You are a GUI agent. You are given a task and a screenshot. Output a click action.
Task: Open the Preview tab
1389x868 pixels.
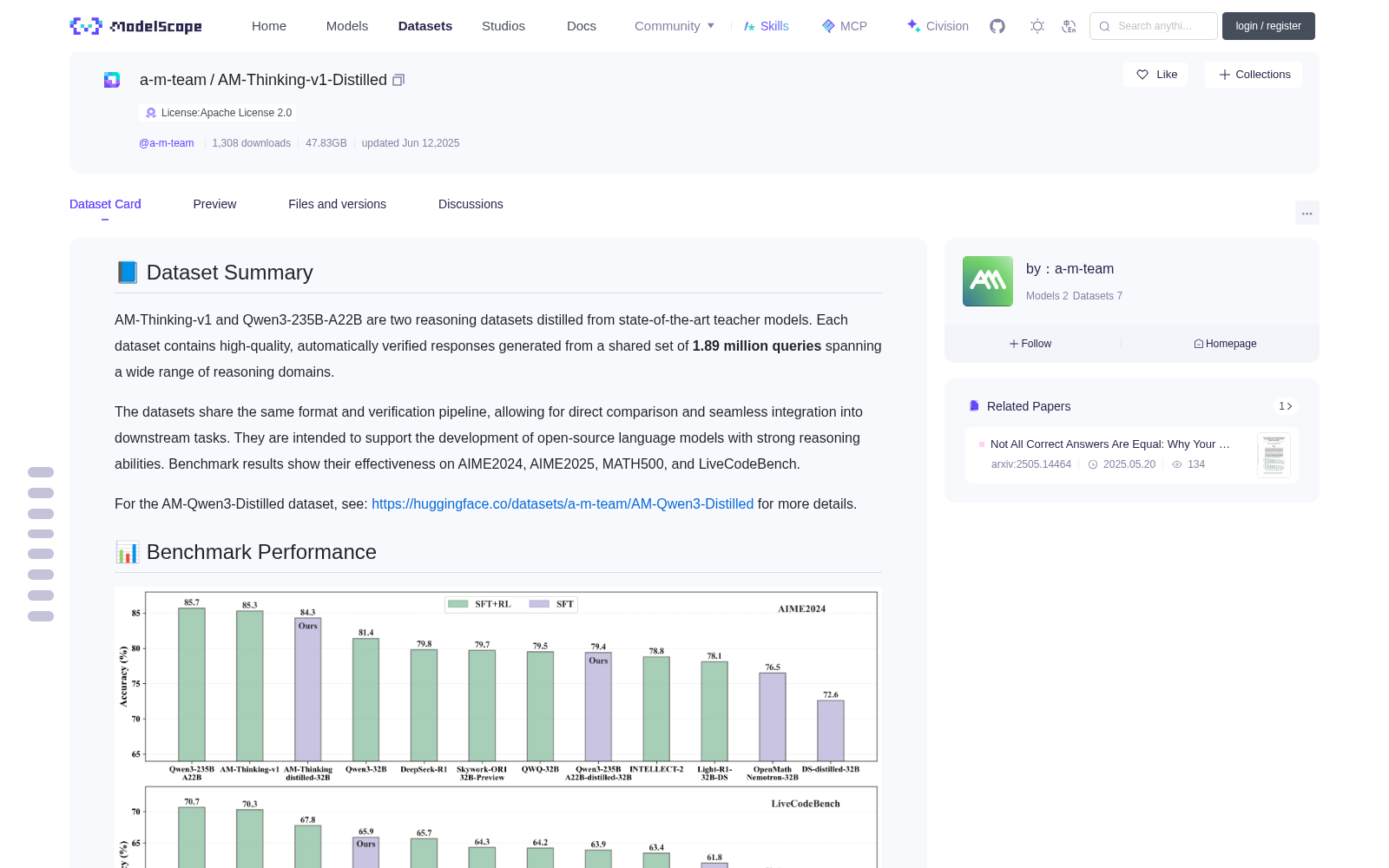tap(214, 204)
